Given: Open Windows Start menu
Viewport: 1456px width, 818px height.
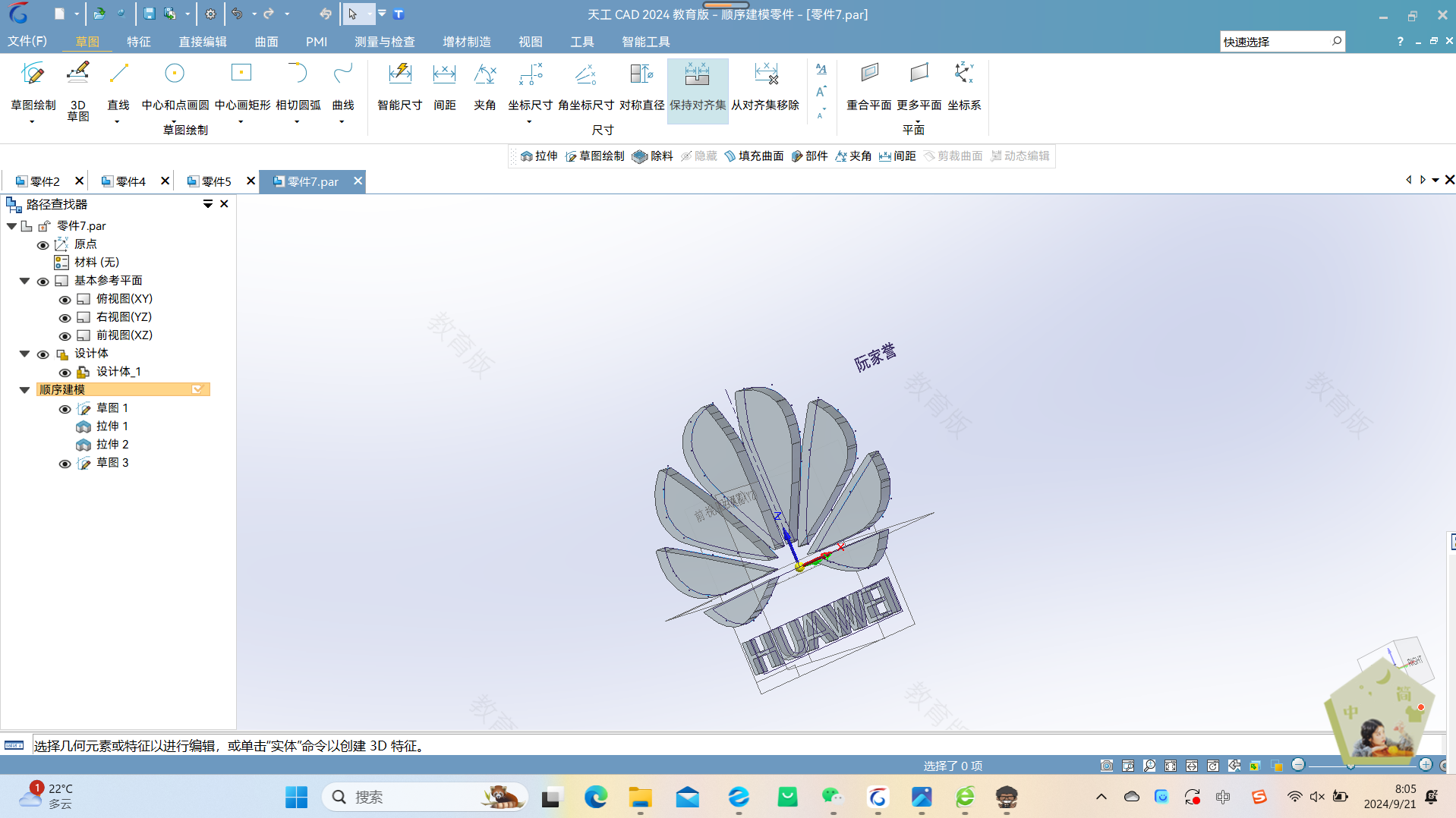Looking at the screenshot, I should click(x=296, y=797).
